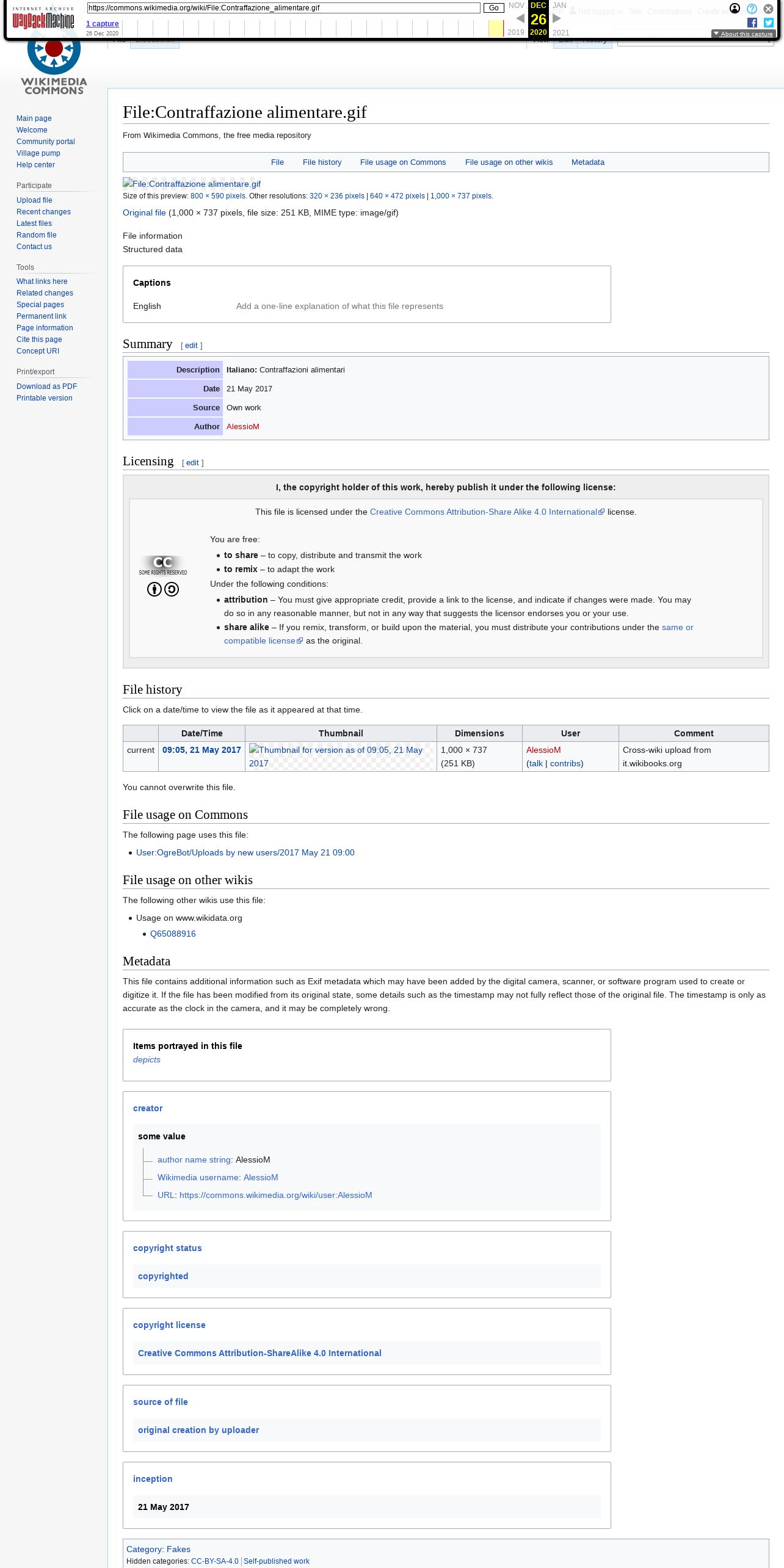Open the inception property link
Viewport: 784px width, 1568px height.
point(153,1479)
